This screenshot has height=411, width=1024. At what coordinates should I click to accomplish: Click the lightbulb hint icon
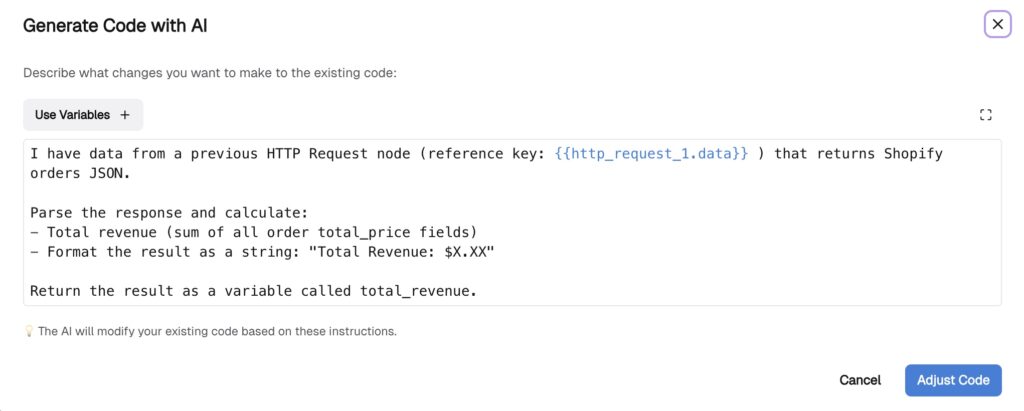pyautogui.click(x=28, y=331)
